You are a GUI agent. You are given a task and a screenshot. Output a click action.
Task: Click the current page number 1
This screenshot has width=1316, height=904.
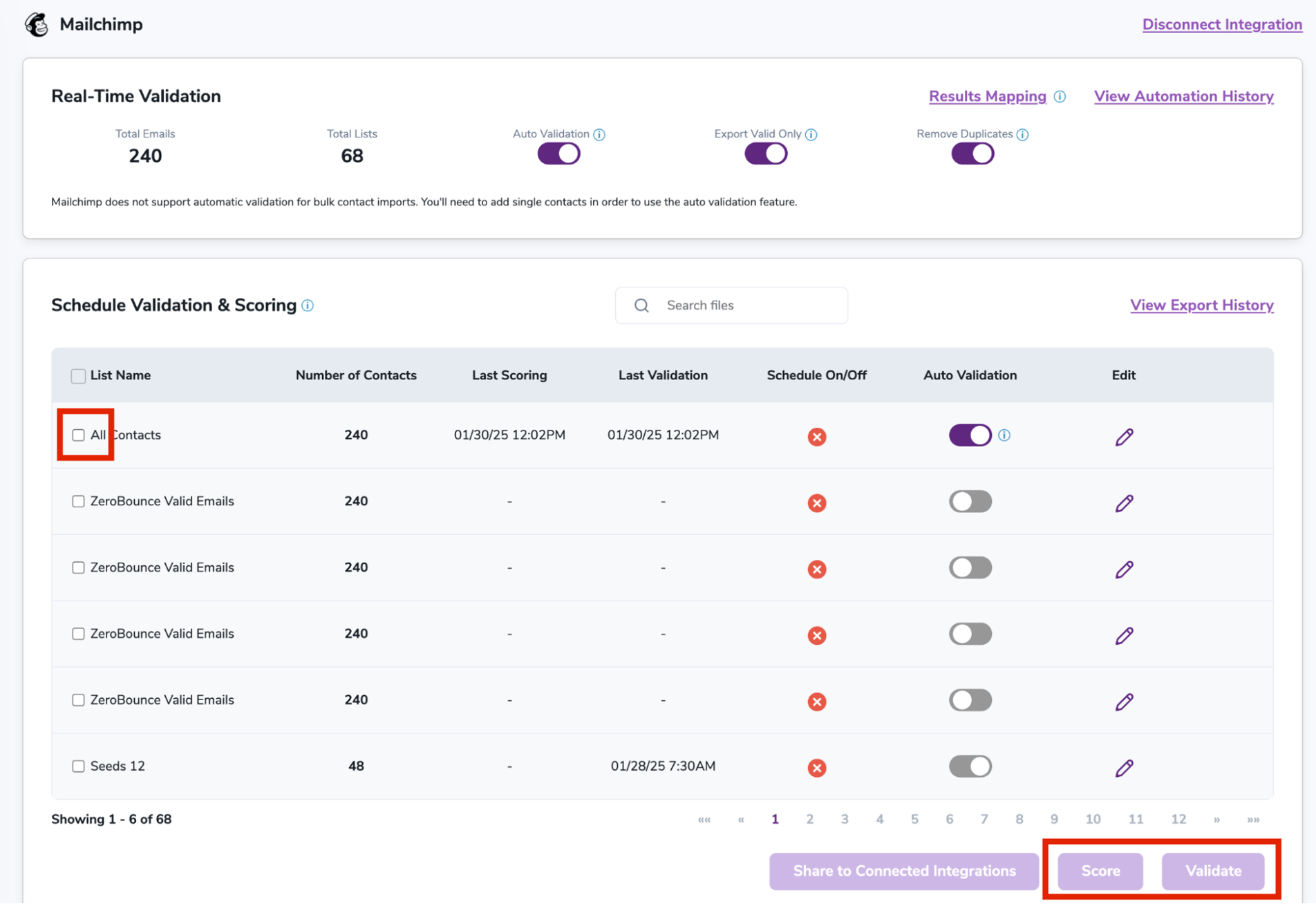(775, 820)
